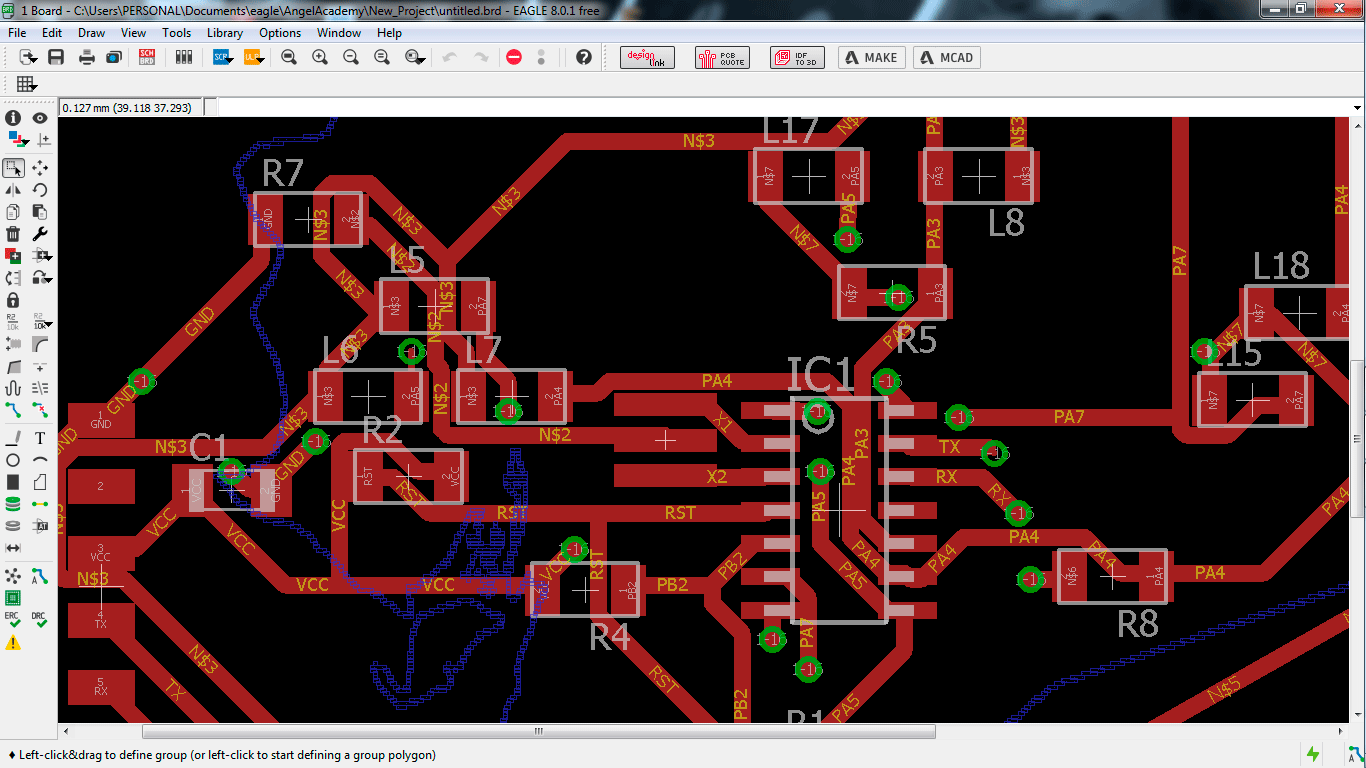Select the Route airwire tool
The height and width of the screenshot is (768, 1366).
point(14,410)
